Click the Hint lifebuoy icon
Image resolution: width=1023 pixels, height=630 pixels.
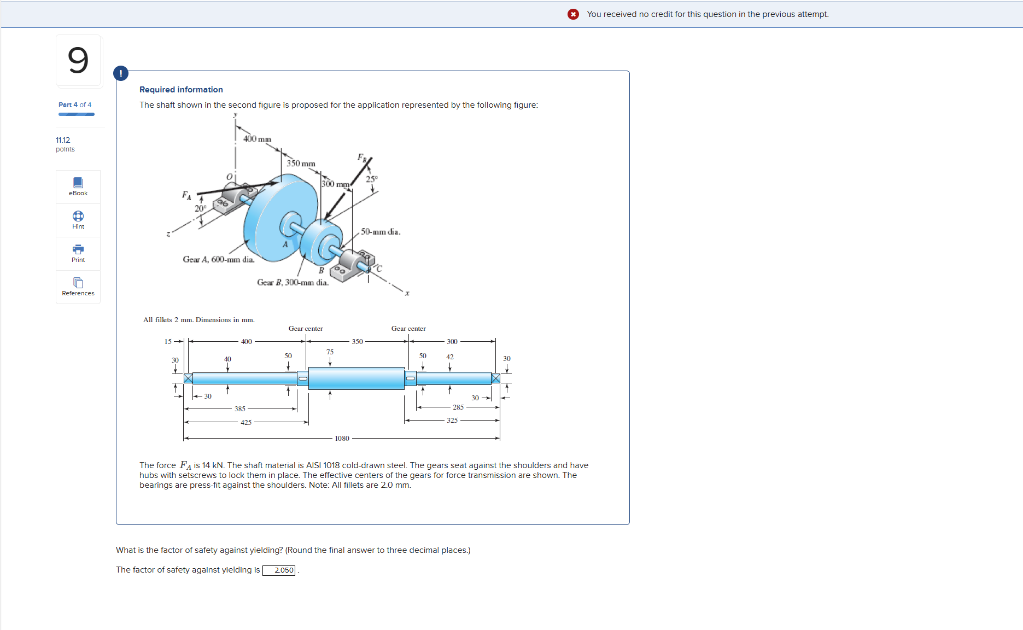(x=78, y=216)
